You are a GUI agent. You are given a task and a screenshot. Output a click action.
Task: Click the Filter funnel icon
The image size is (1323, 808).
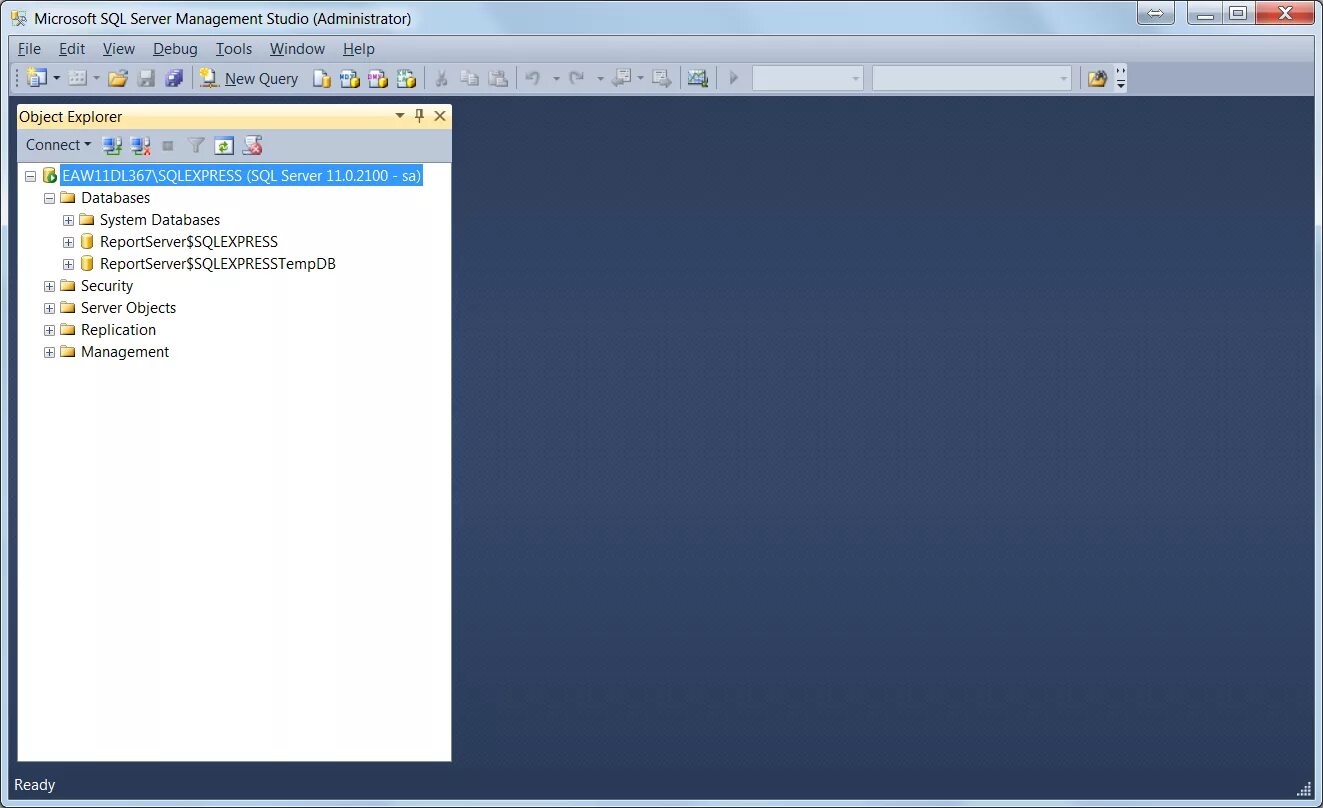click(x=196, y=146)
